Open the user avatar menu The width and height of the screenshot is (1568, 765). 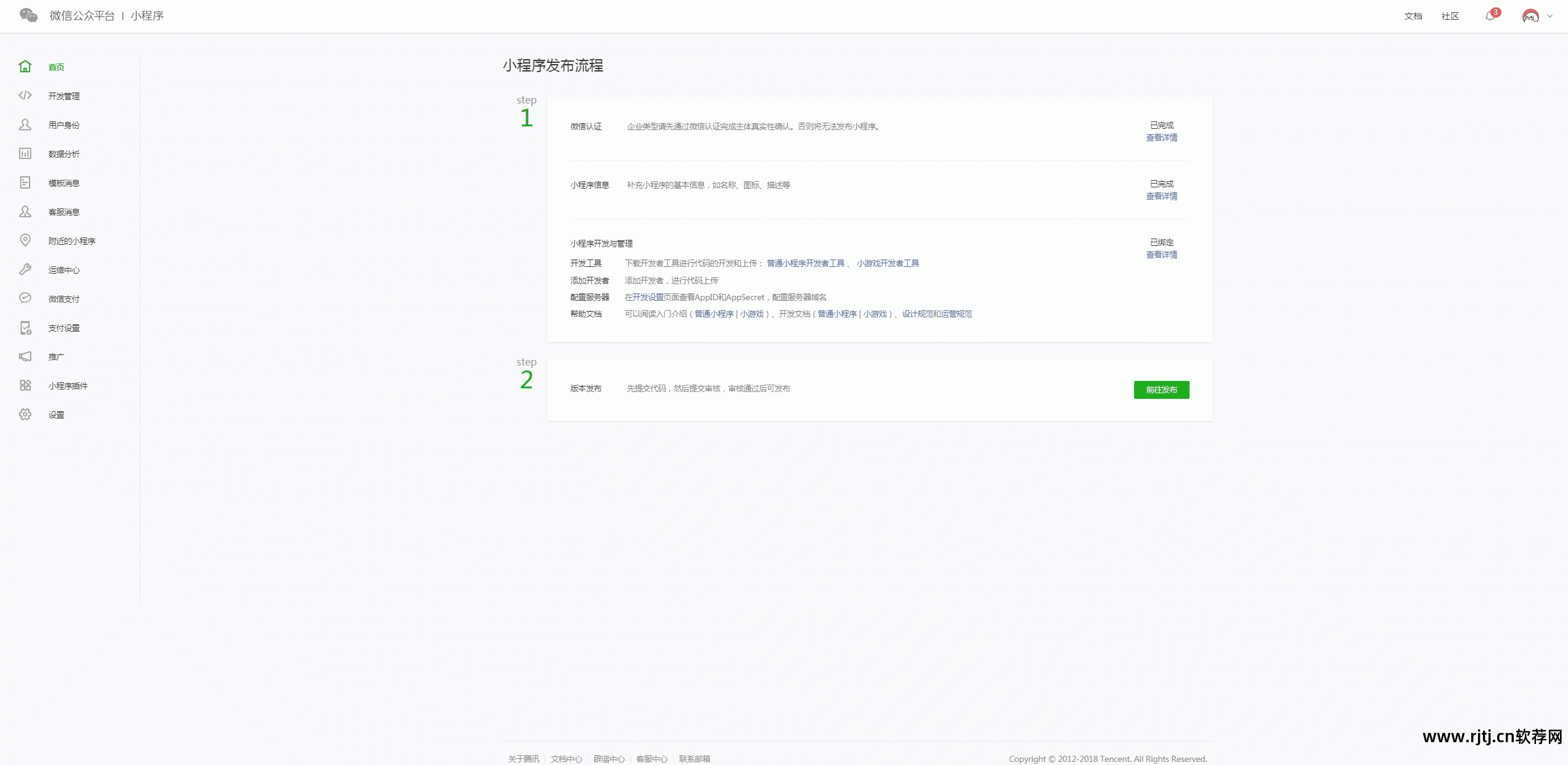click(1530, 17)
